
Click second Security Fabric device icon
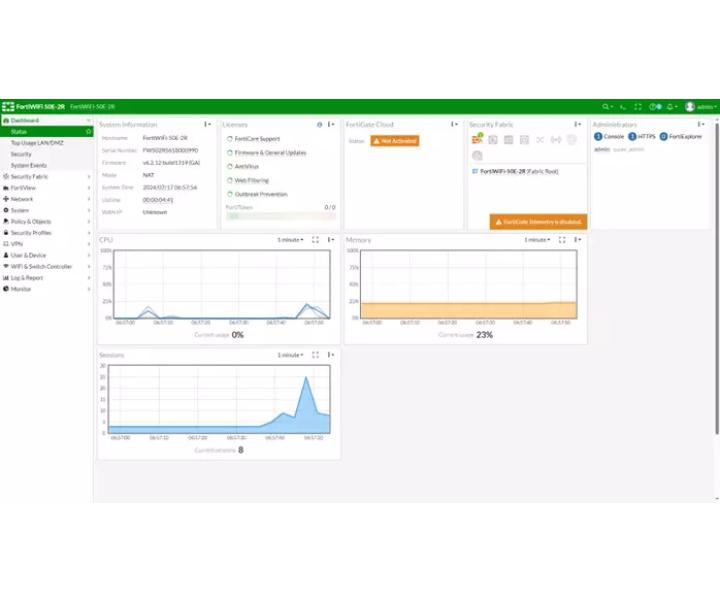pyautogui.click(x=493, y=140)
